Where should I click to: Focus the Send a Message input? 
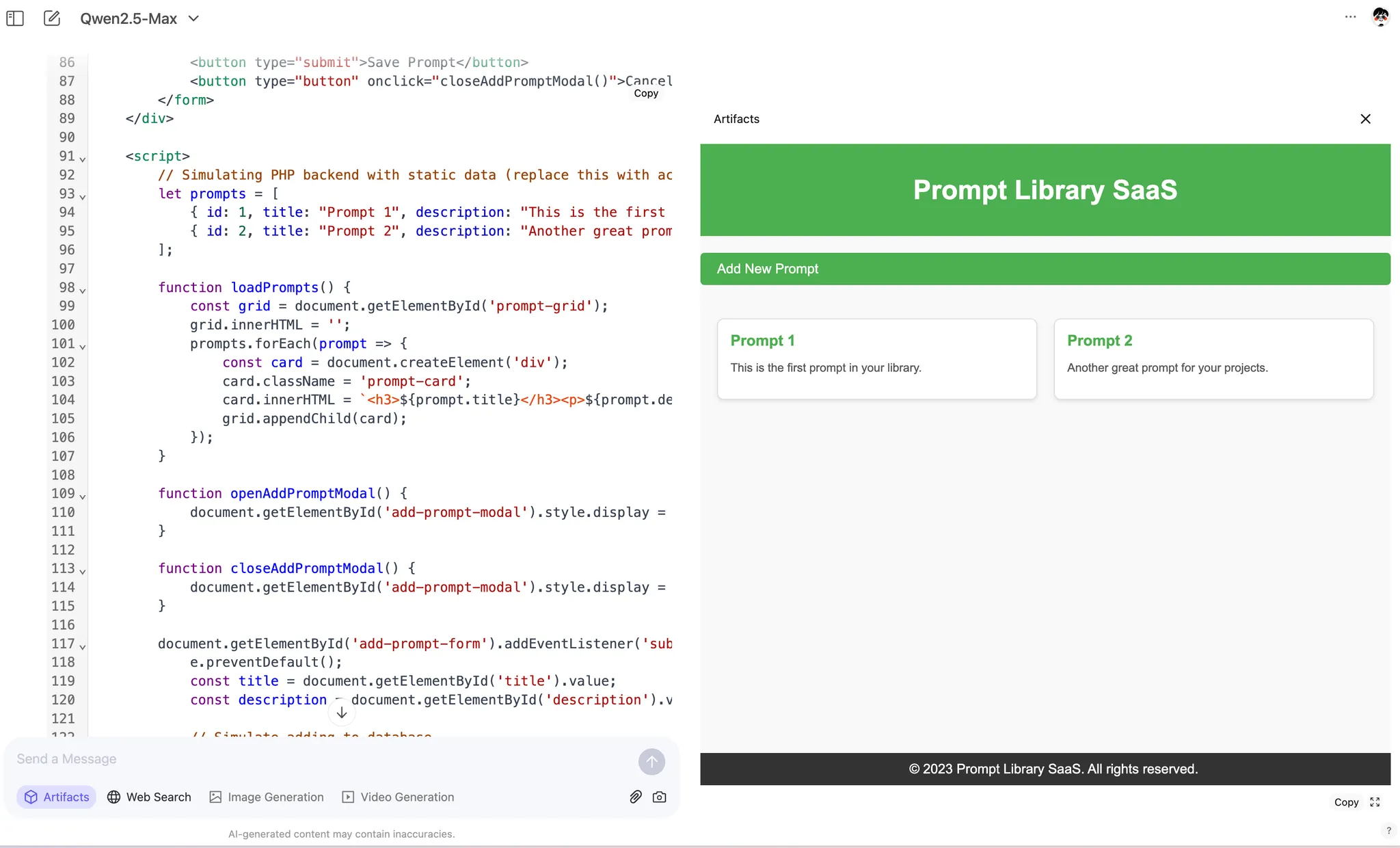click(x=321, y=759)
